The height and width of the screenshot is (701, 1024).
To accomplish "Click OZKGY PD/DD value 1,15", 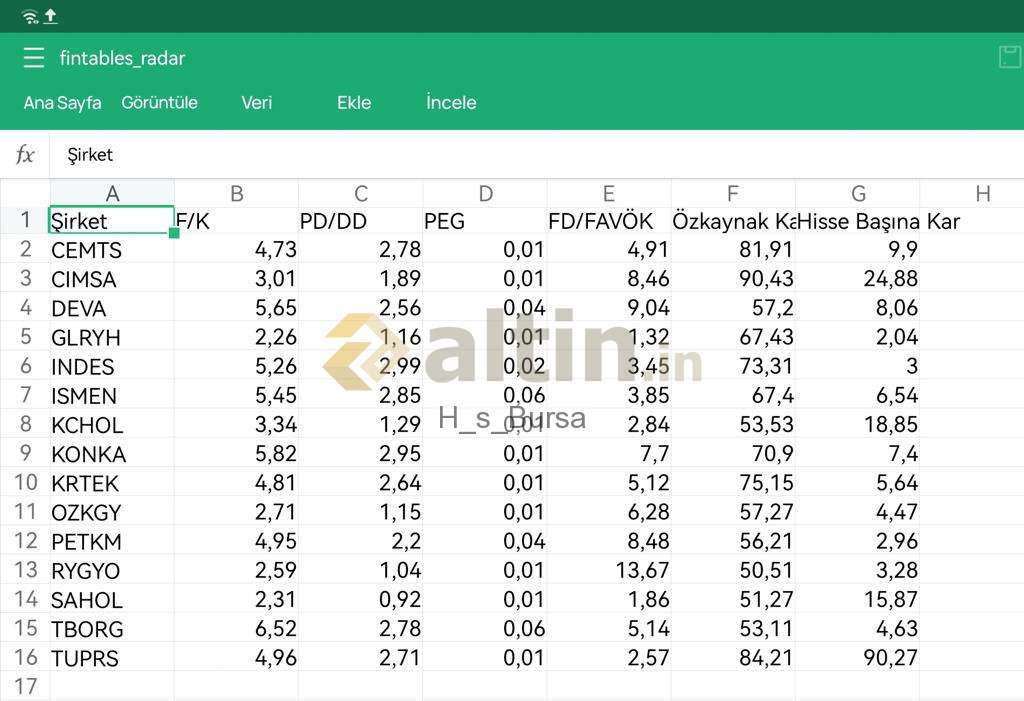I will tap(360, 512).
